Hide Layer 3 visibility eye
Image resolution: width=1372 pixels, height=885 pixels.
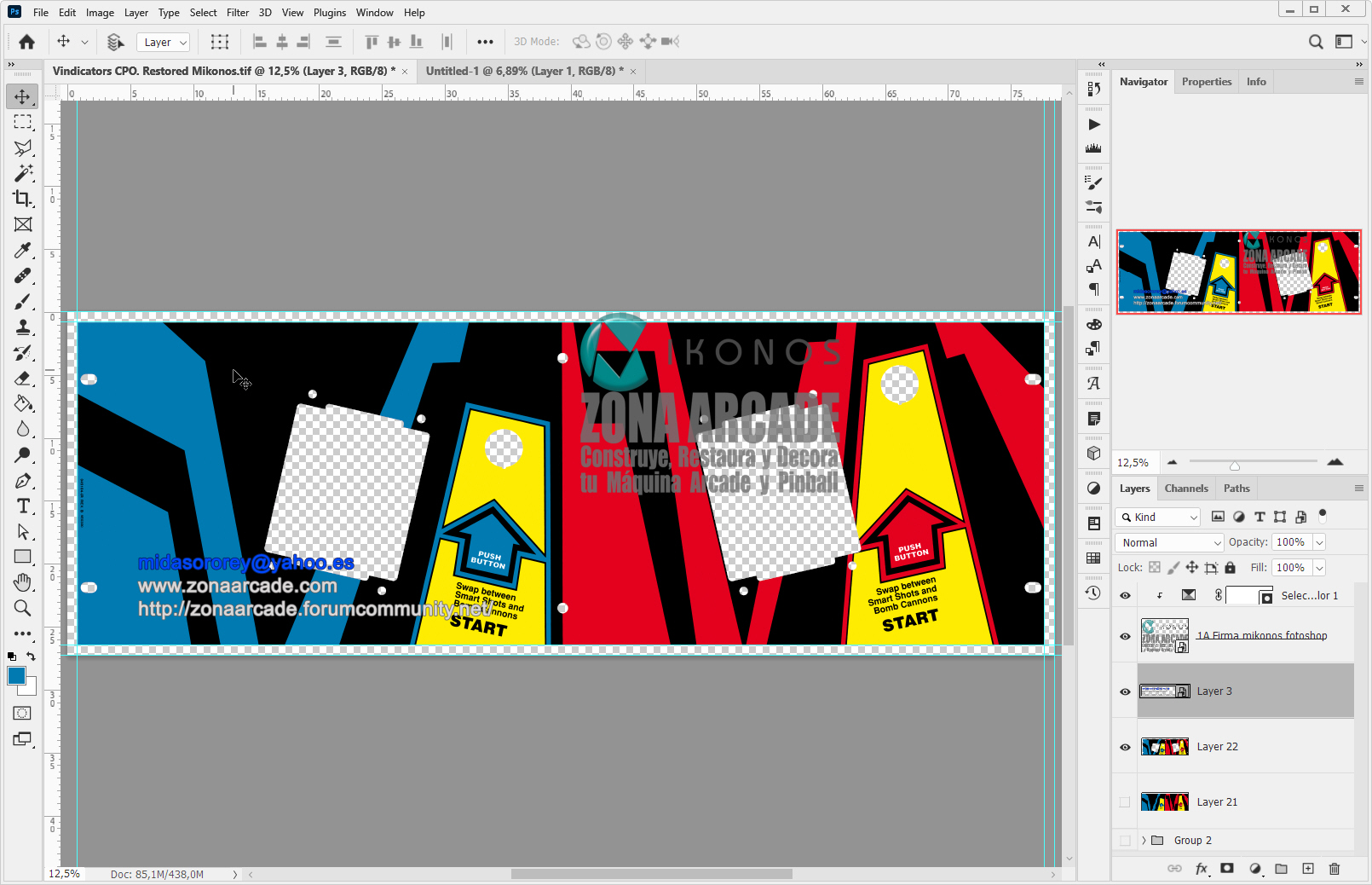1125,691
